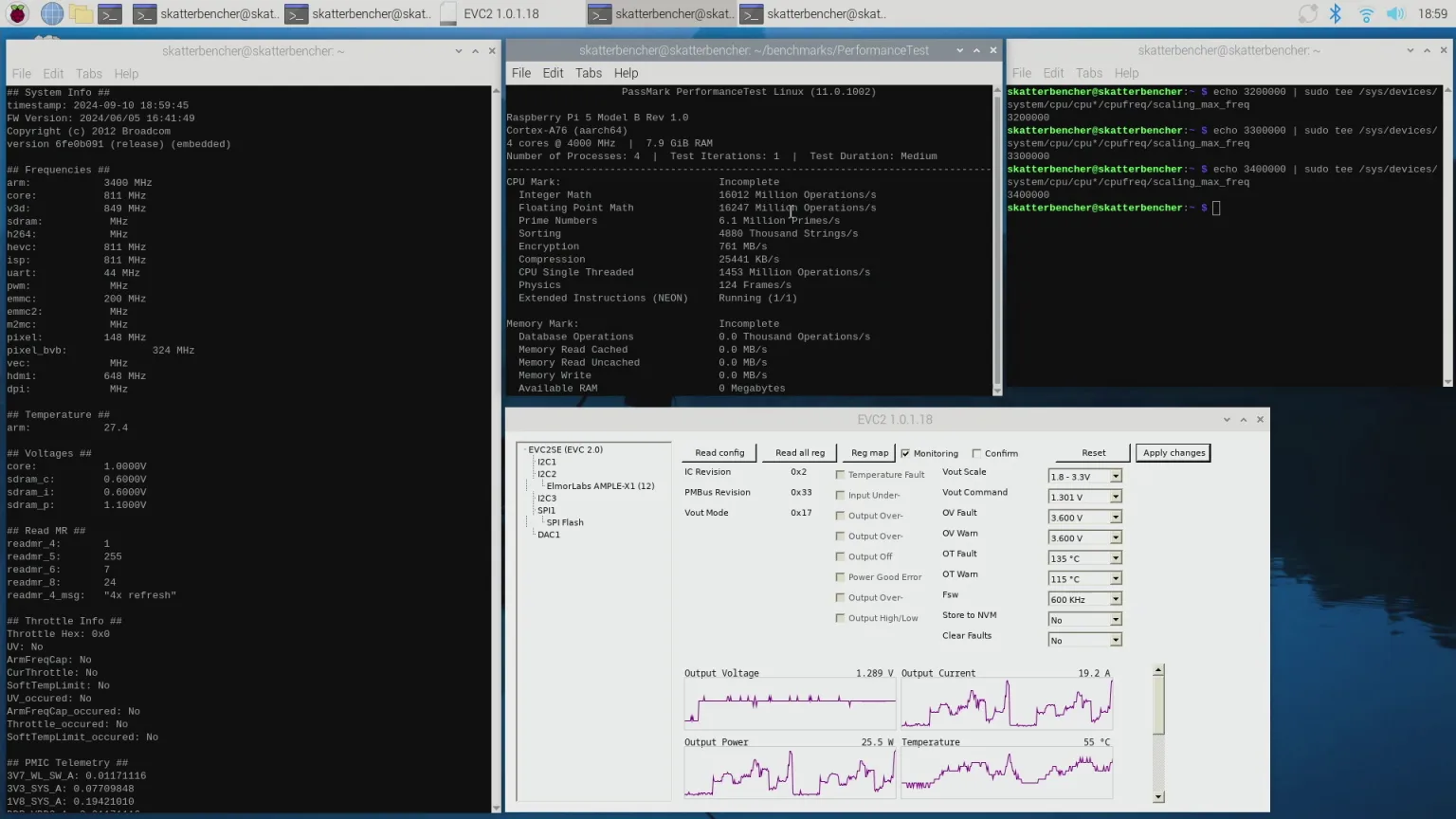Click the down arrow of EVC2 graph scrollbar

(x=1158, y=797)
